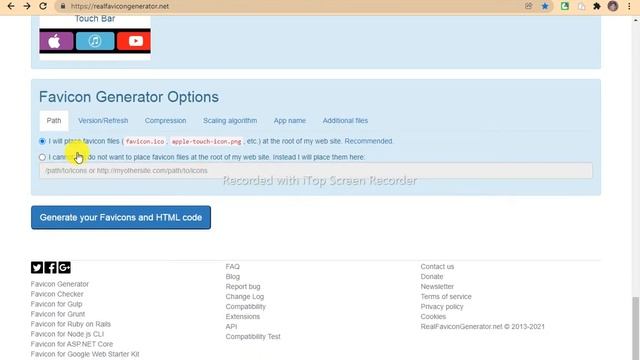Open the green browser extension icon
Screen dimensions: 640x360
[x=565, y=6]
